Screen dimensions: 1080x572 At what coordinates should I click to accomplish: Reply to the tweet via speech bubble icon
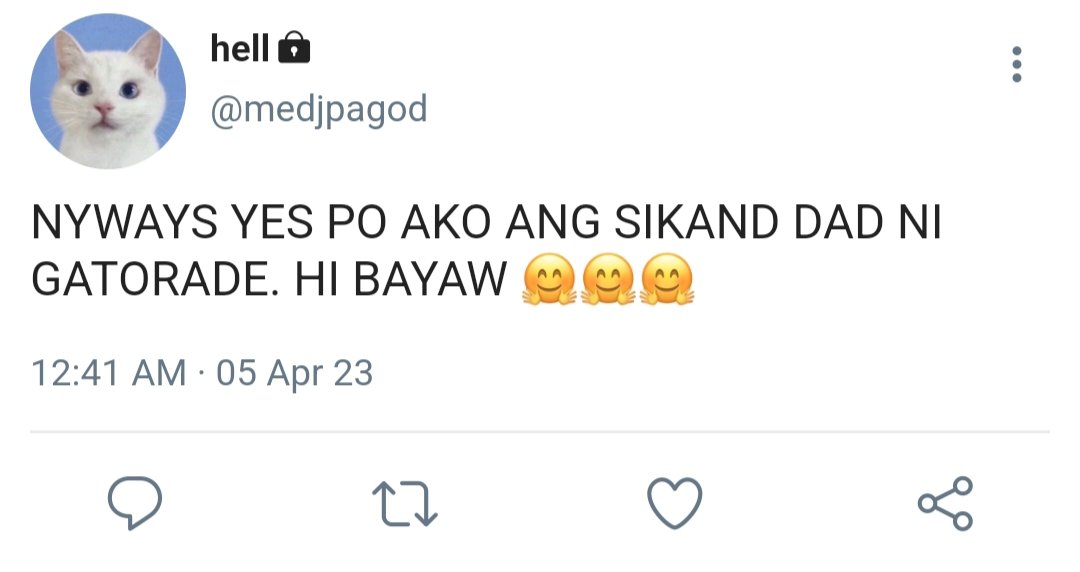(x=135, y=502)
